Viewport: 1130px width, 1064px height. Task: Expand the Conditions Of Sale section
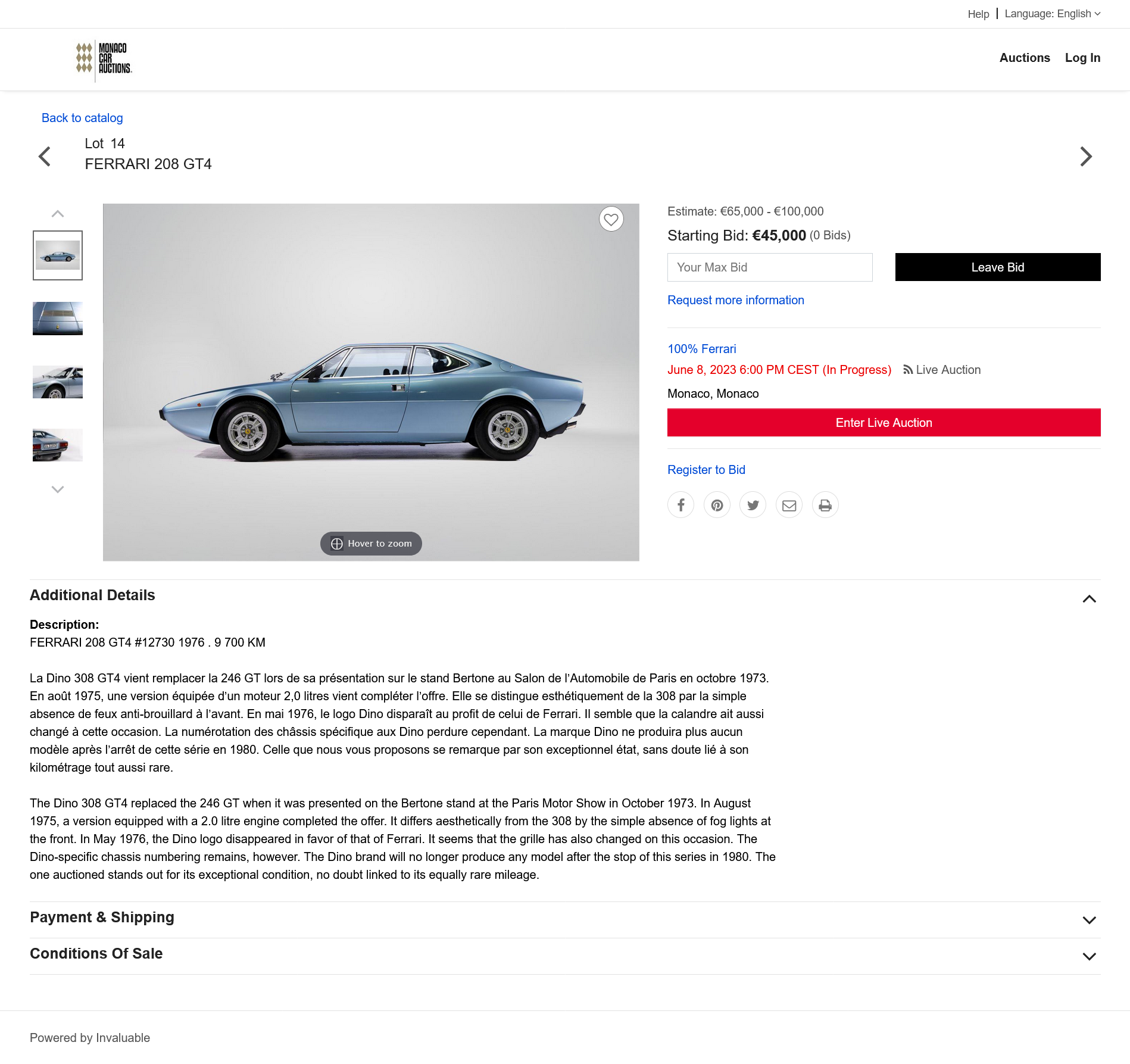[x=1089, y=956]
